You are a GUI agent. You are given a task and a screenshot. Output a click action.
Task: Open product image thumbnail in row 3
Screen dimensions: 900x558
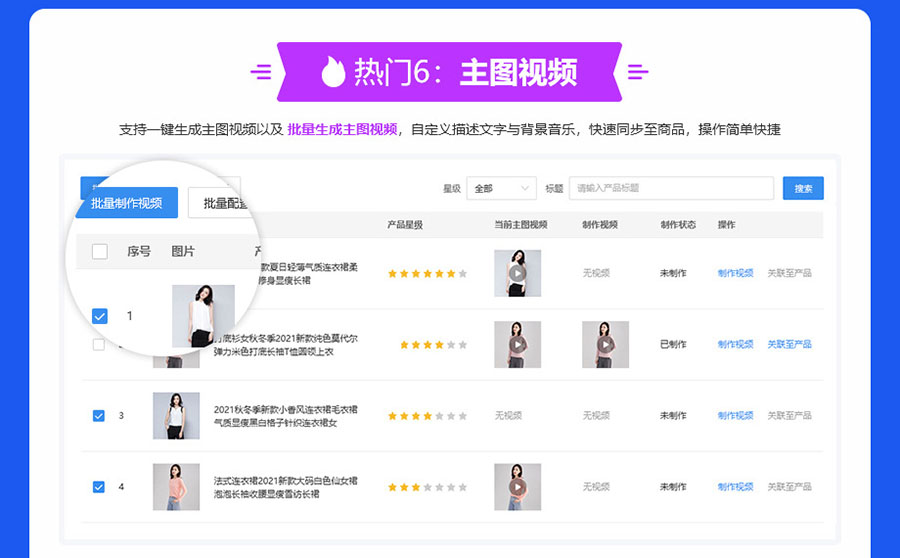(x=176, y=415)
